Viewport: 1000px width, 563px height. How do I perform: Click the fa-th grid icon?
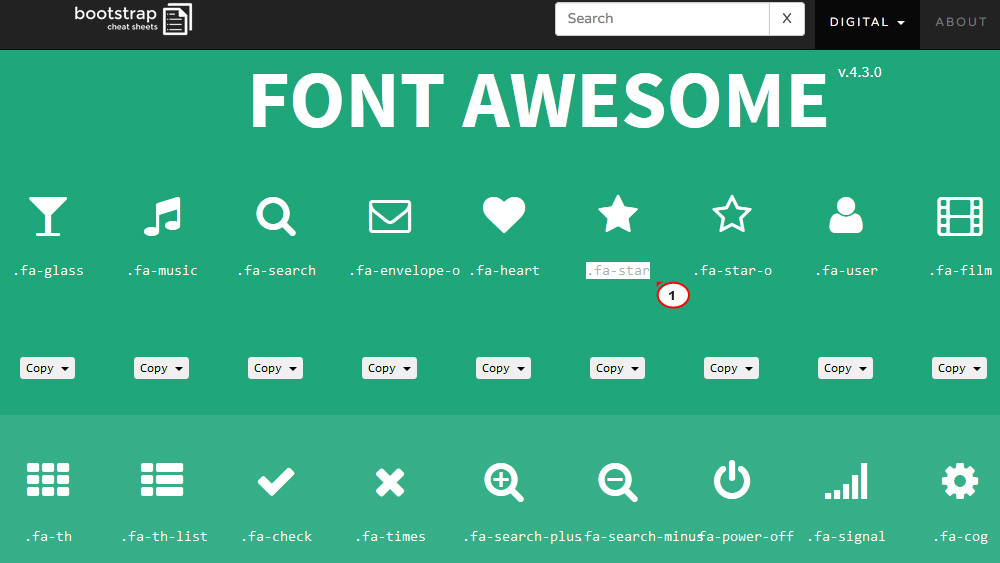click(x=48, y=479)
